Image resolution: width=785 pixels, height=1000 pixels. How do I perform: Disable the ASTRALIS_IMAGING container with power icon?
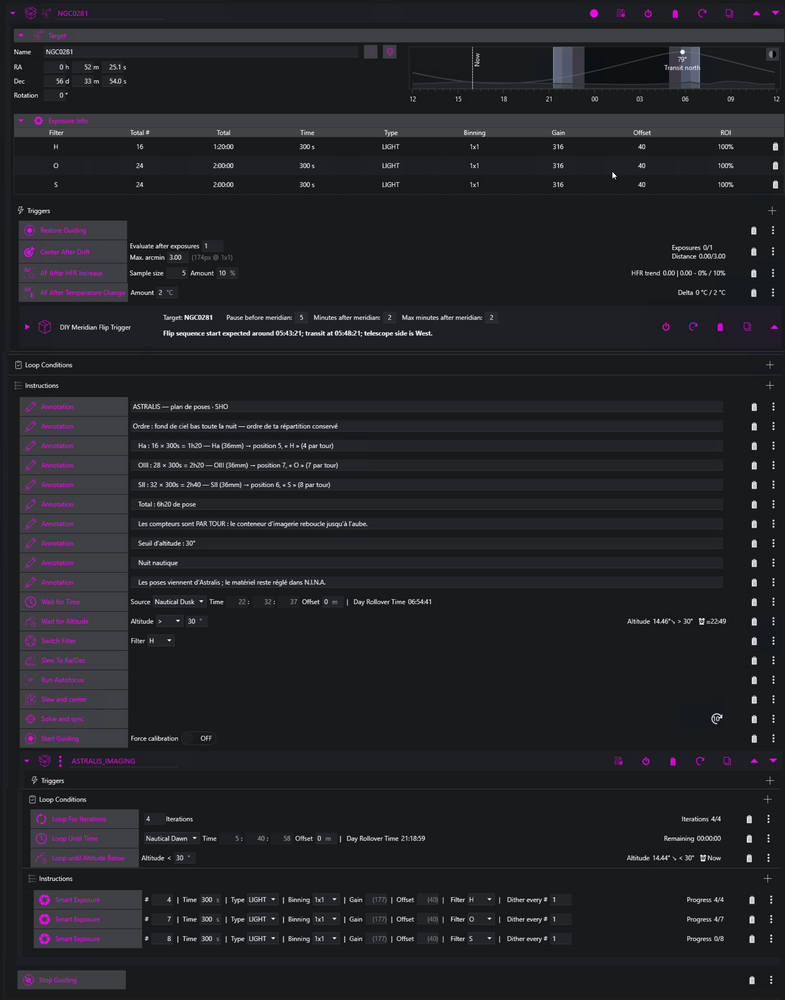646,761
